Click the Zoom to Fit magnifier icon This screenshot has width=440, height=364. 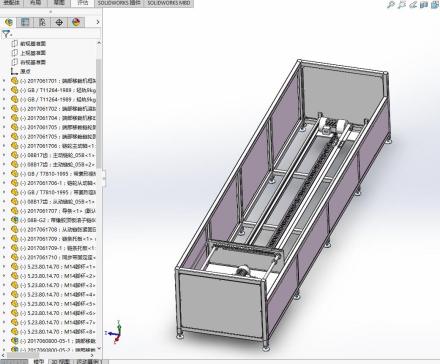[x=391, y=5]
